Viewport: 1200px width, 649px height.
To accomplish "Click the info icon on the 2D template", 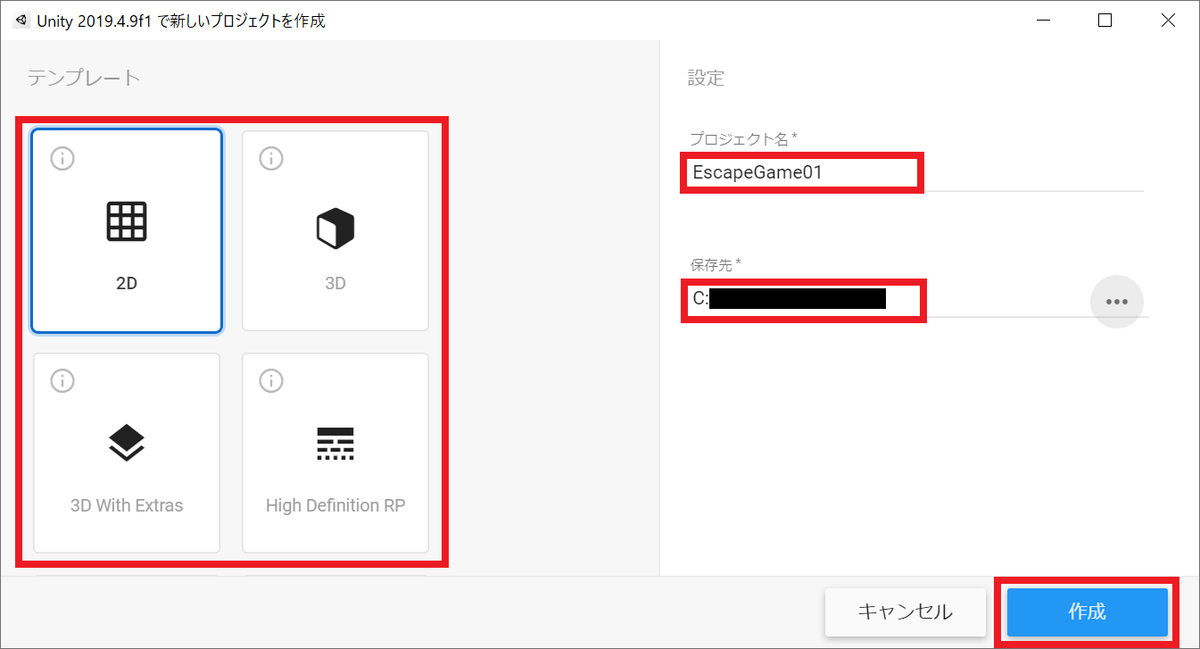I will point(61,157).
